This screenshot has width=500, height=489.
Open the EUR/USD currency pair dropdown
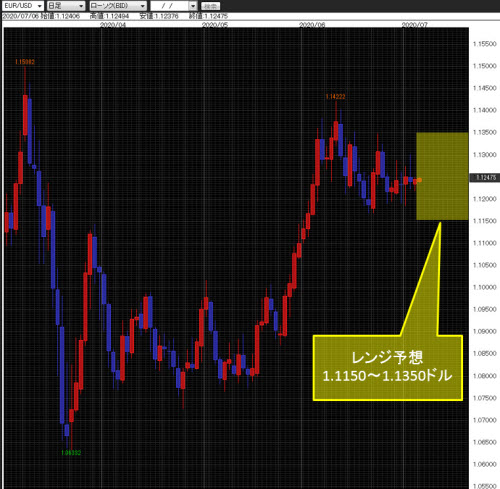coord(23,6)
